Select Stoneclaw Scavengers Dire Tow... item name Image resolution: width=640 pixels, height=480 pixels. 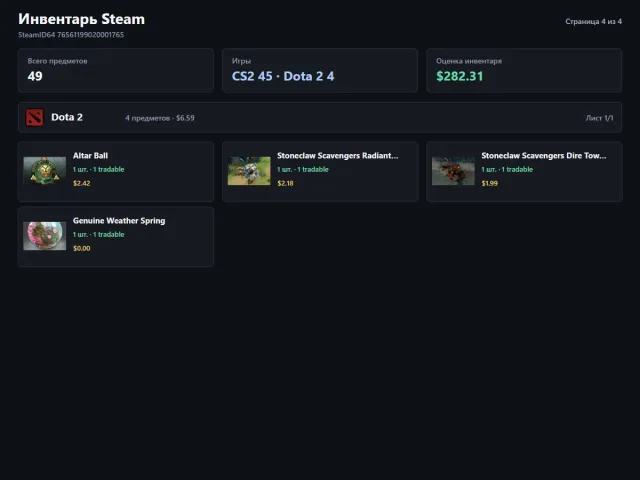(544, 156)
